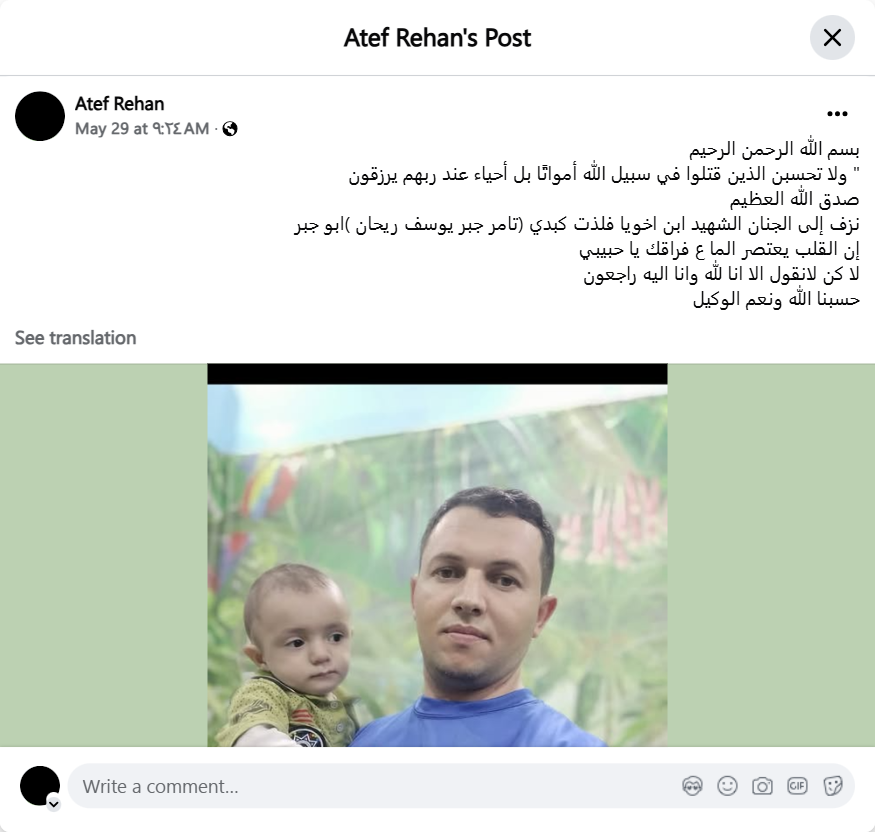Open the posted photo of man and baby
Image resolution: width=875 pixels, height=832 pixels.
coord(438,555)
